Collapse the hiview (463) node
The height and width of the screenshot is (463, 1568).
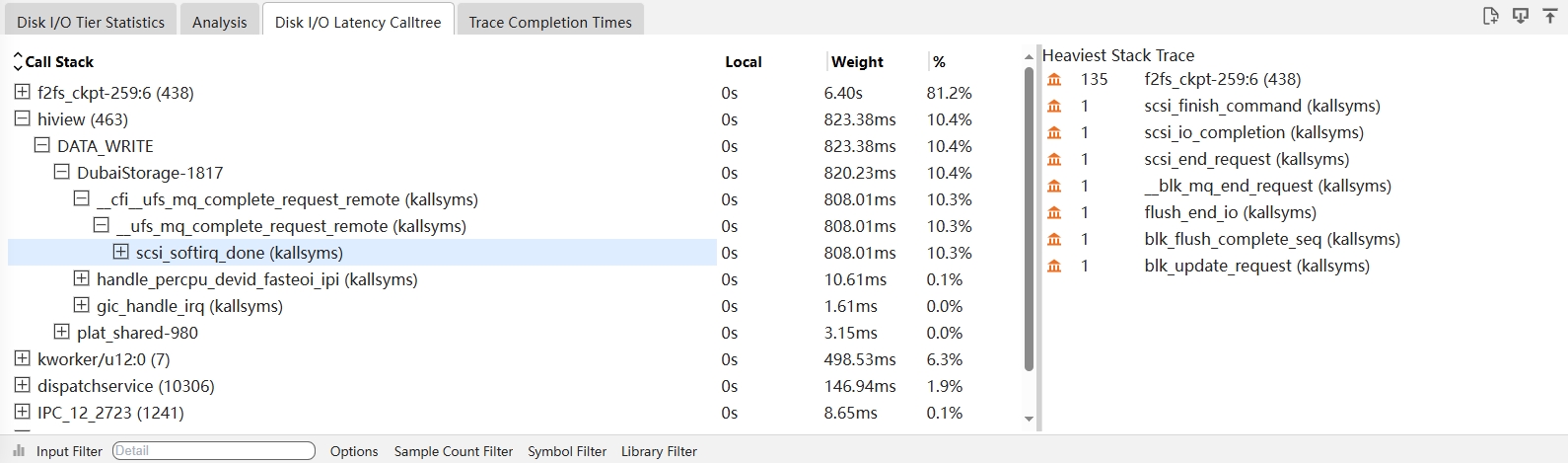[23, 118]
